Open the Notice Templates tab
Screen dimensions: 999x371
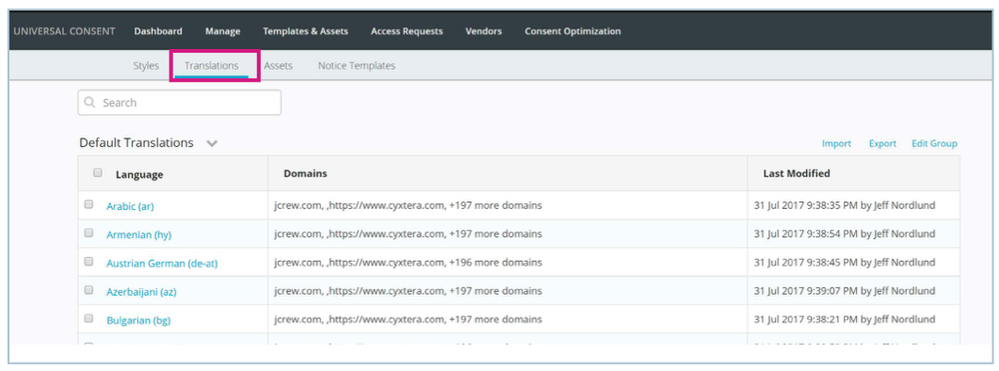357,66
